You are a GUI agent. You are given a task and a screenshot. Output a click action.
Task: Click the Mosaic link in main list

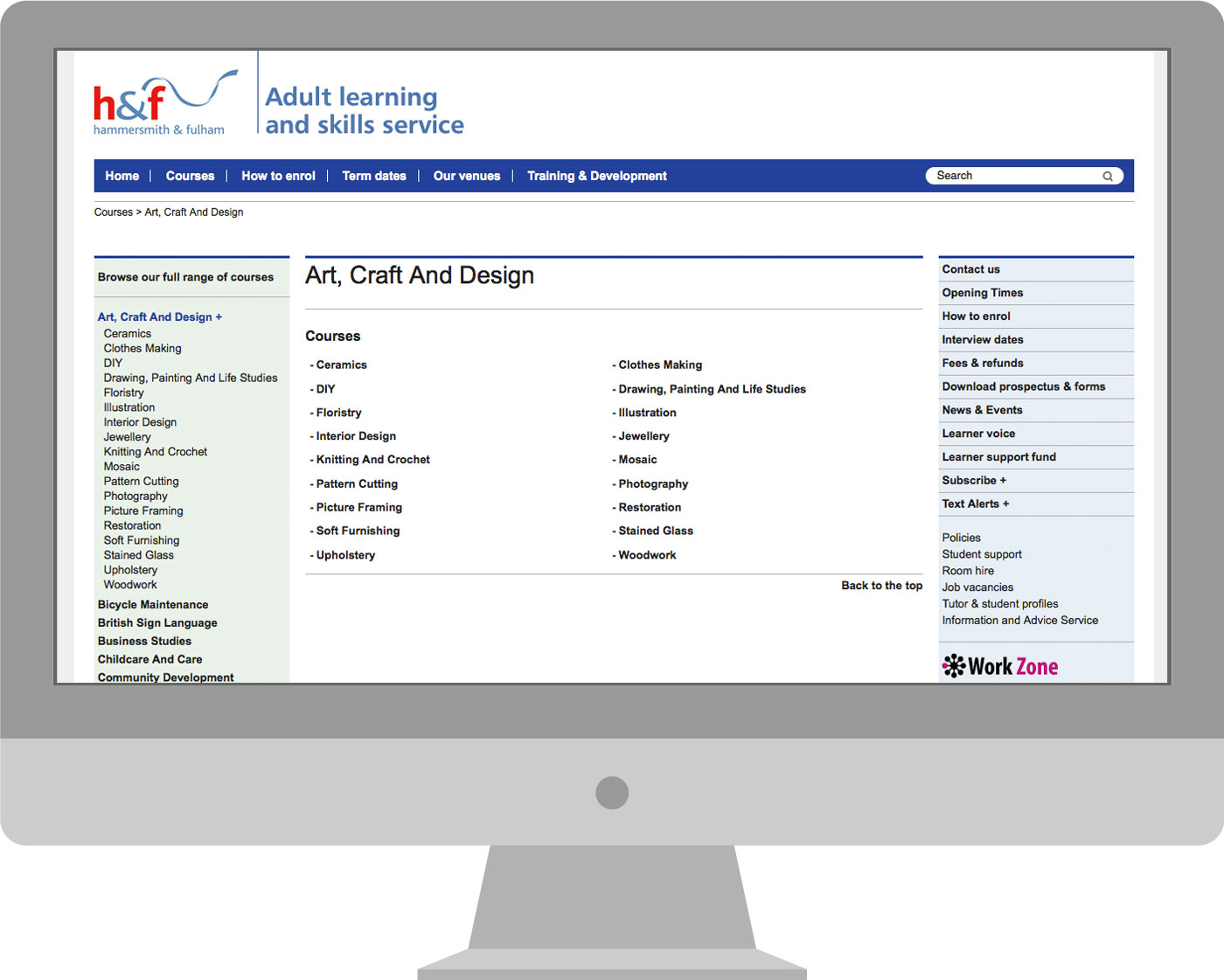tap(637, 460)
